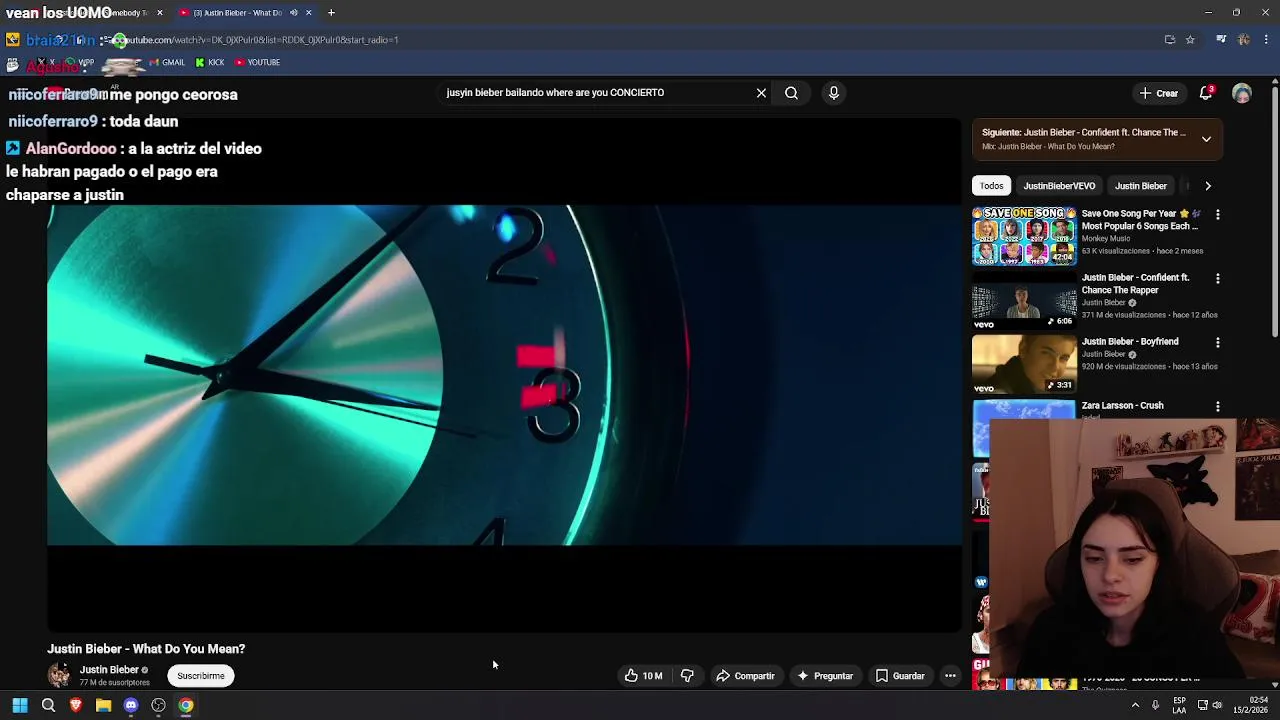Open the browser three-dot menu
Image resolution: width=1280 pixels, height=720 pixels.
(x=1266, y=40)
